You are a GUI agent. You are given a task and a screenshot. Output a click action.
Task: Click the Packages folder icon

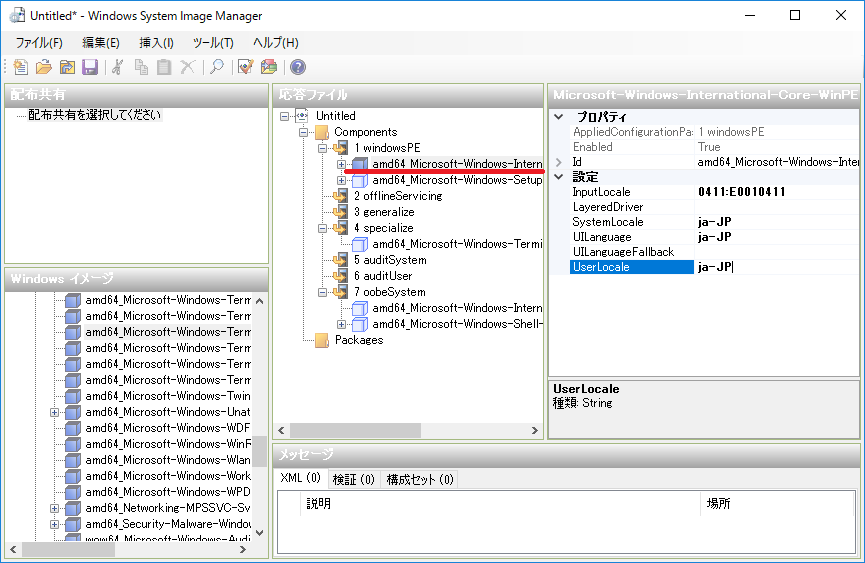(322, 340)
